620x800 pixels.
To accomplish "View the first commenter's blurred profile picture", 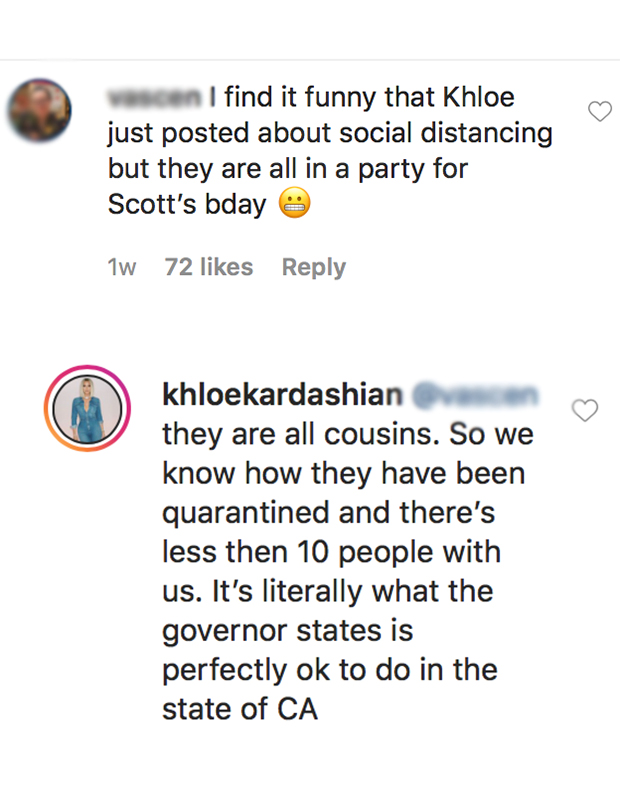I will 39,112.
